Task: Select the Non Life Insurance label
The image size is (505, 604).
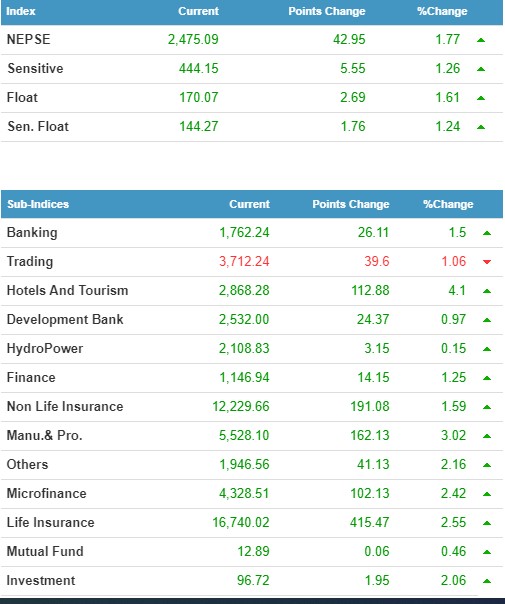Action: tap(65, 406)
